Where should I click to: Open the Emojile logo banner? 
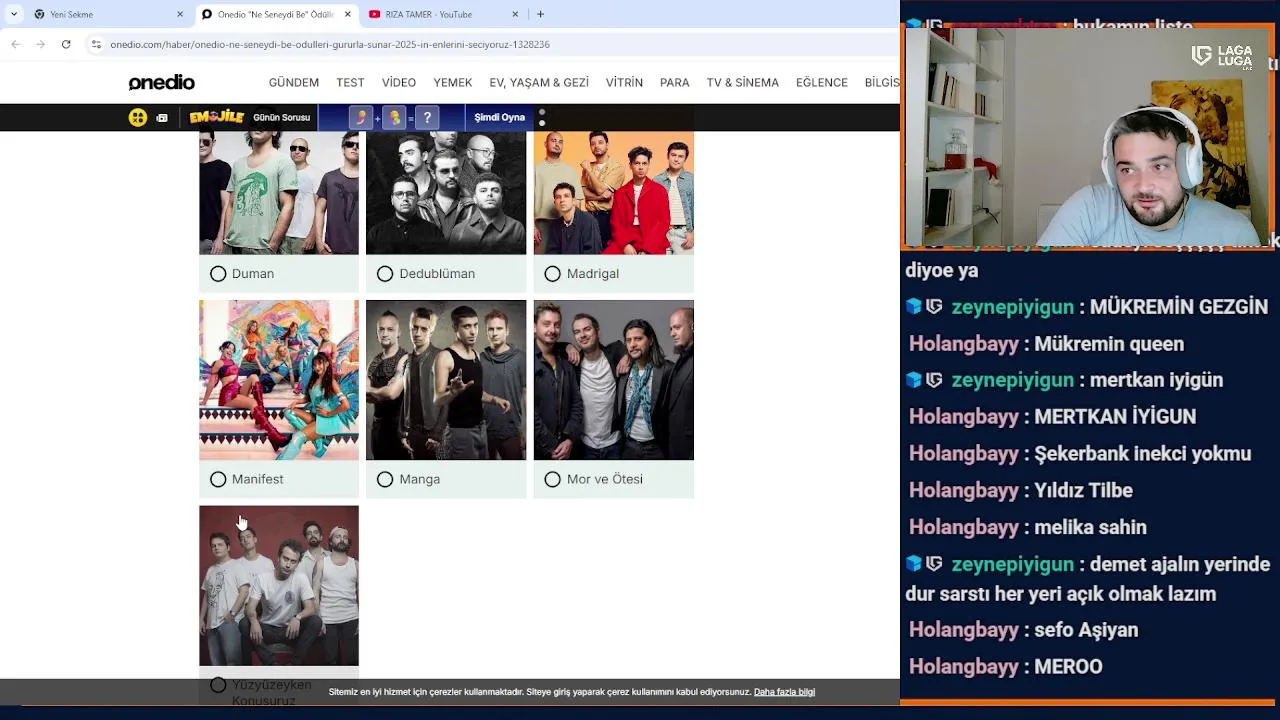coord(217,117)
